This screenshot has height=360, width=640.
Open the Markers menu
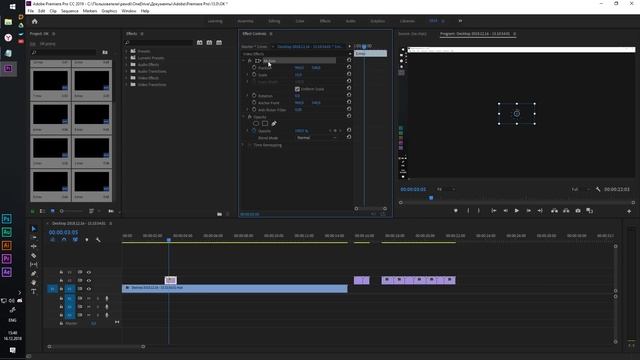(x=90, y=11)
